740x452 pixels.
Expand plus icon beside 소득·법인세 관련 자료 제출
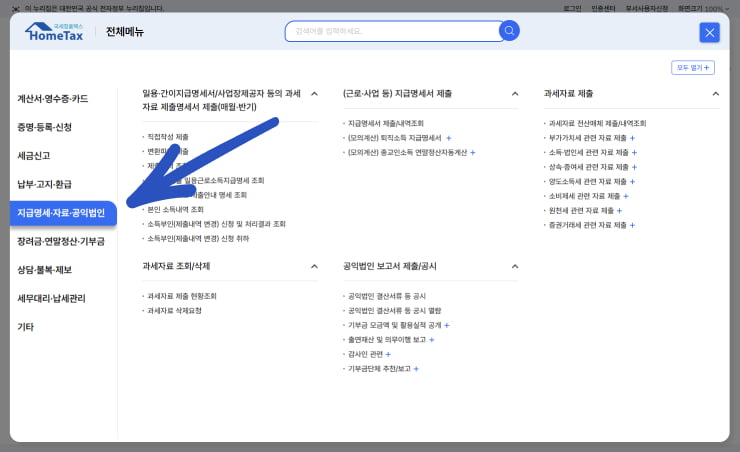(634, 153)
